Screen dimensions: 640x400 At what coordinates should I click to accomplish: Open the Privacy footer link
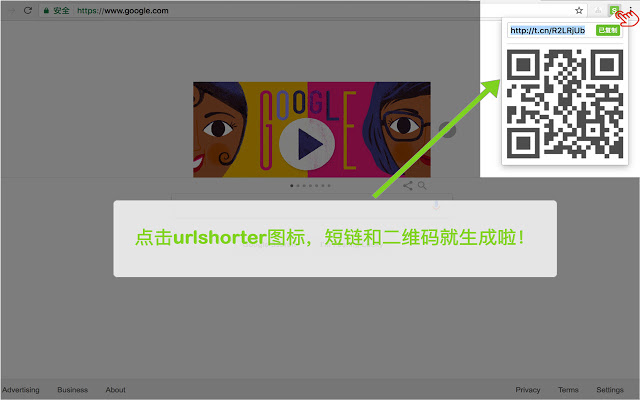(x=528, y=390)
